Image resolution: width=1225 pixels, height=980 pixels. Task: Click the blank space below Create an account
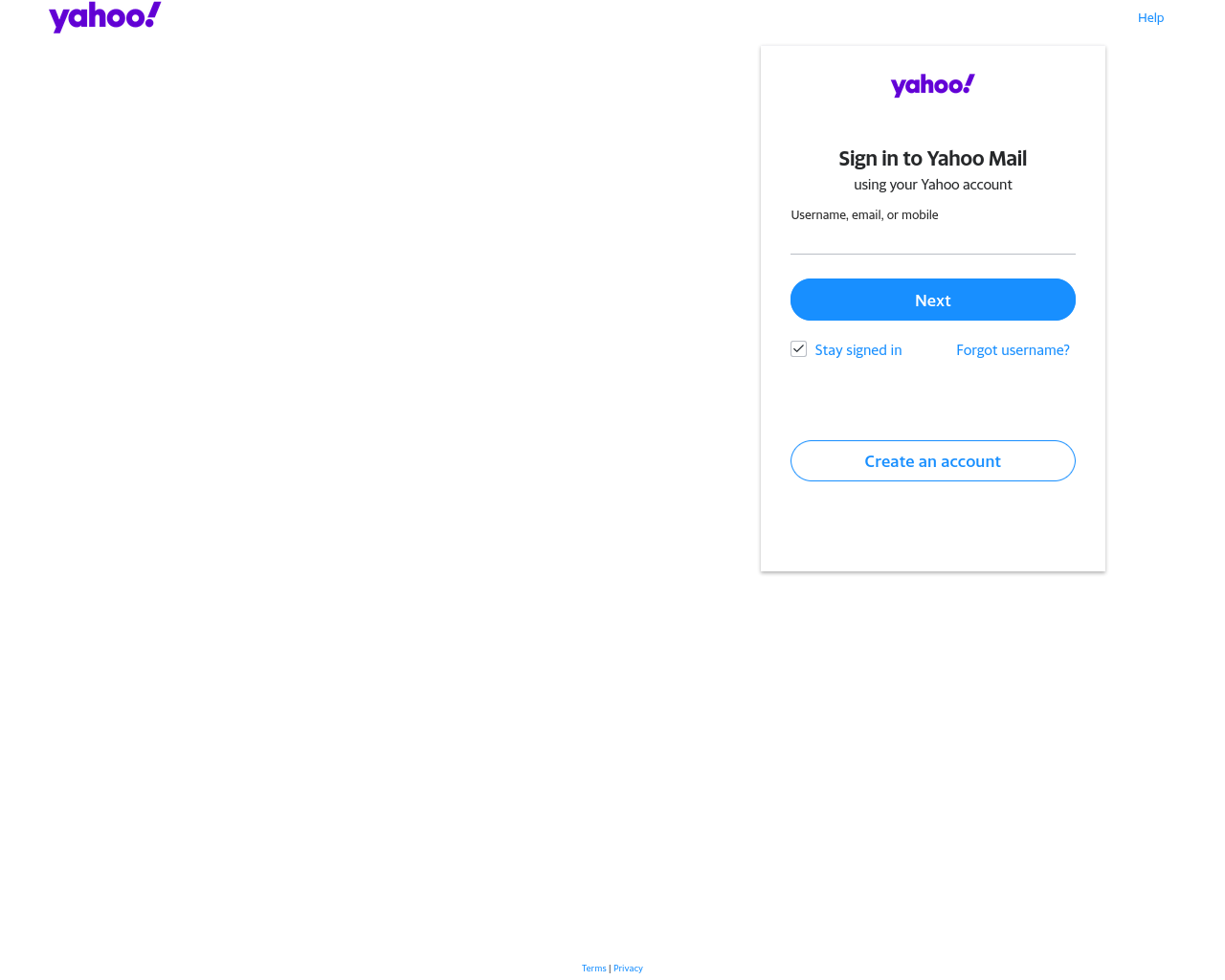click(933, 526)
